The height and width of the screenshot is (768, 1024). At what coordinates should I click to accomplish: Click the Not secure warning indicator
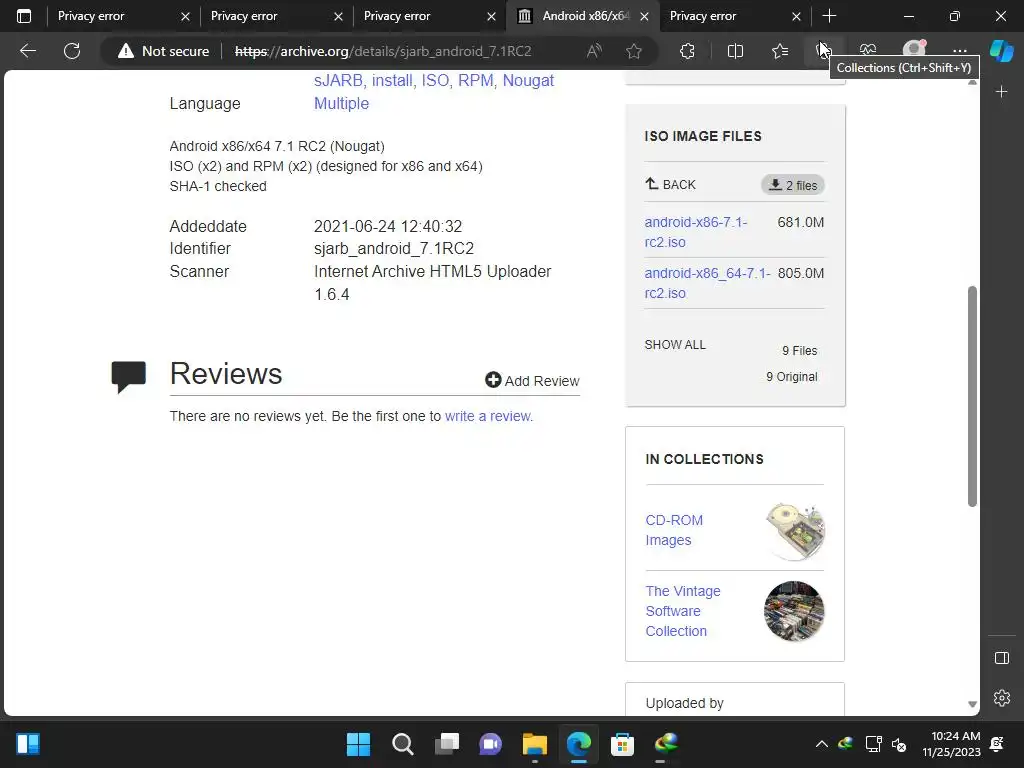163,51
